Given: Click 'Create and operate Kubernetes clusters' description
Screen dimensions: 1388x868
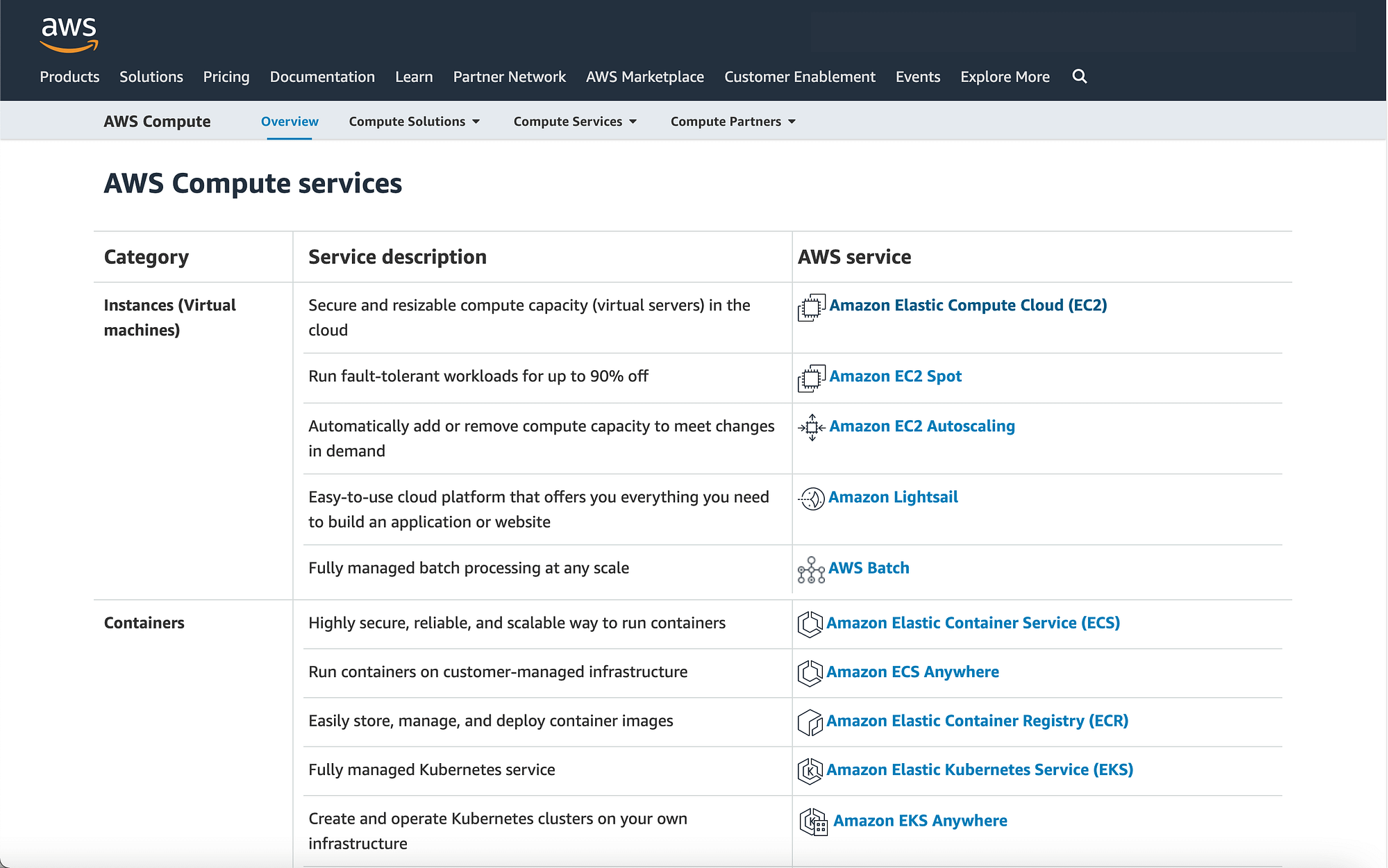Looking at the screenshot, I should pyautogui.click(x=497, y=831).
